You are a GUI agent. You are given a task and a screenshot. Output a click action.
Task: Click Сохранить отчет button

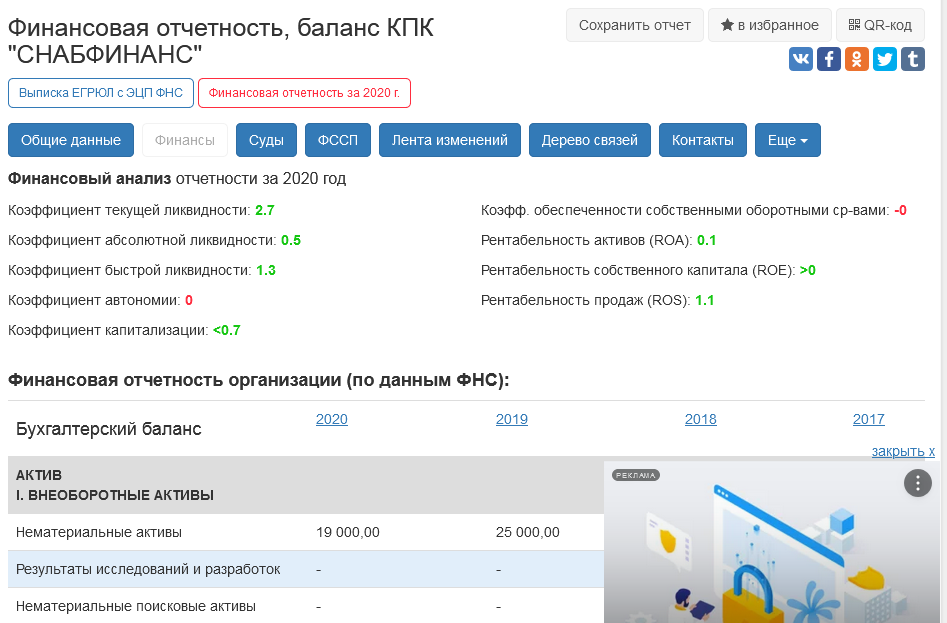click(x=635, y=25)
